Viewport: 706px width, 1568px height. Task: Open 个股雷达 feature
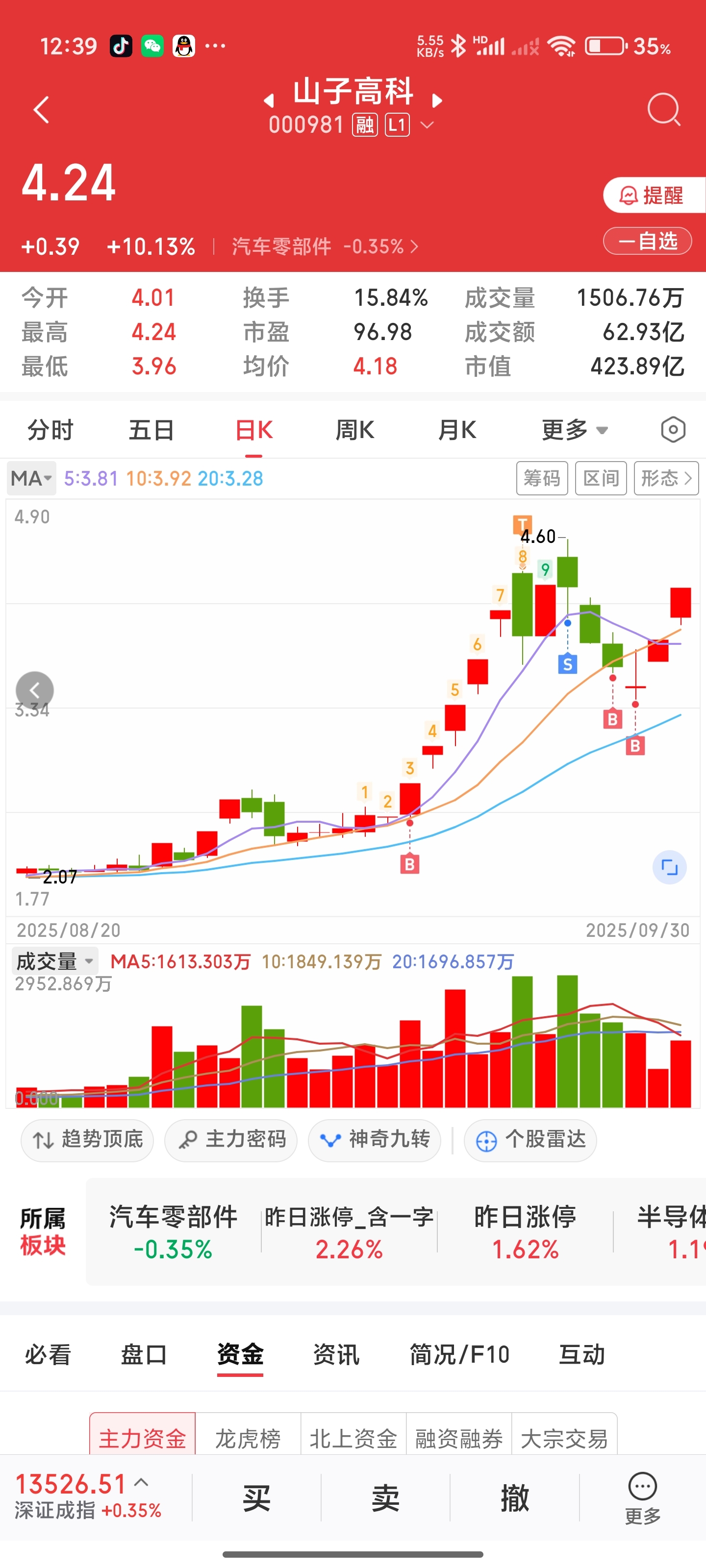tap(530, 1140)
